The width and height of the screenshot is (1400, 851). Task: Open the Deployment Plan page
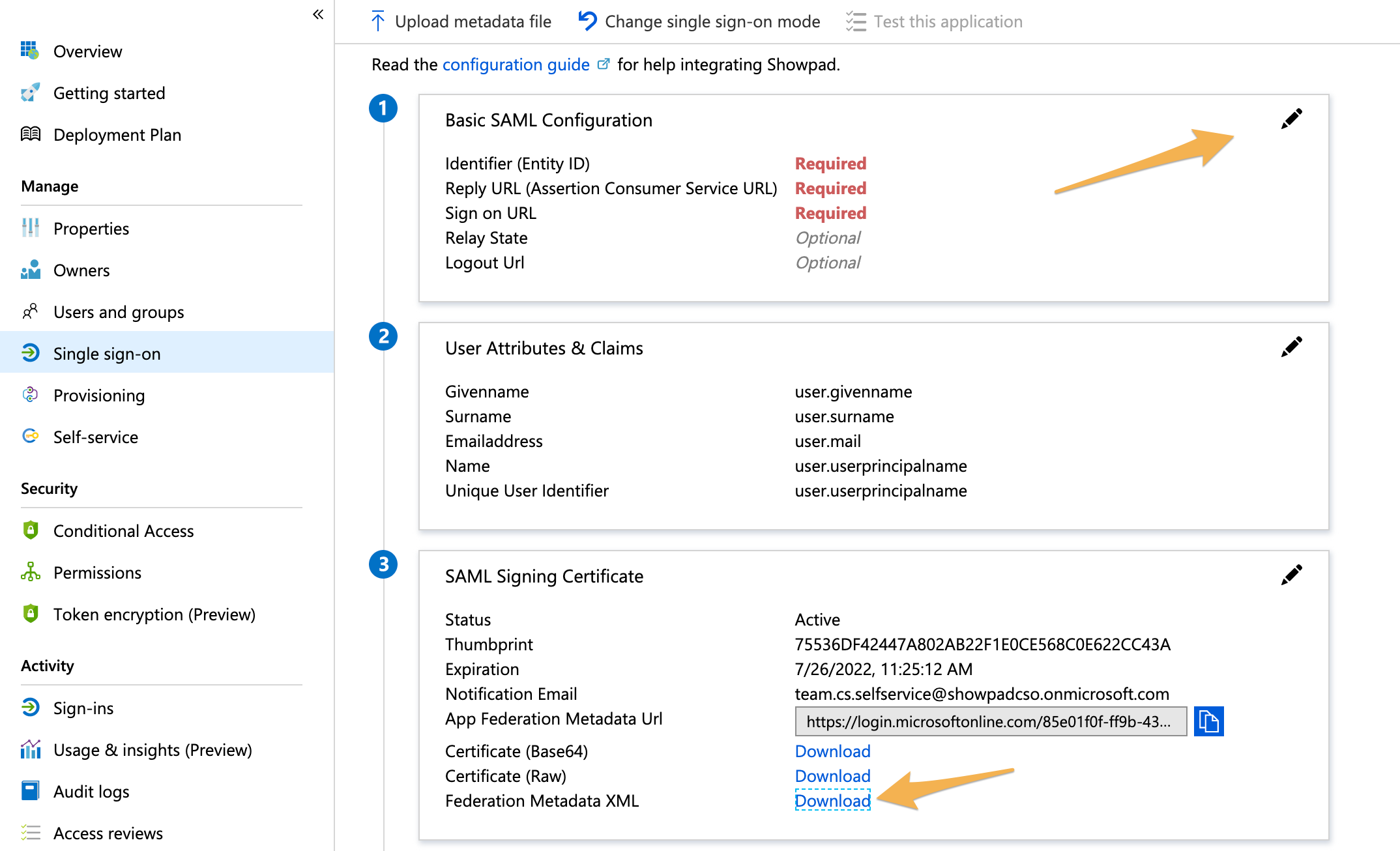click(x=117, y=134)
